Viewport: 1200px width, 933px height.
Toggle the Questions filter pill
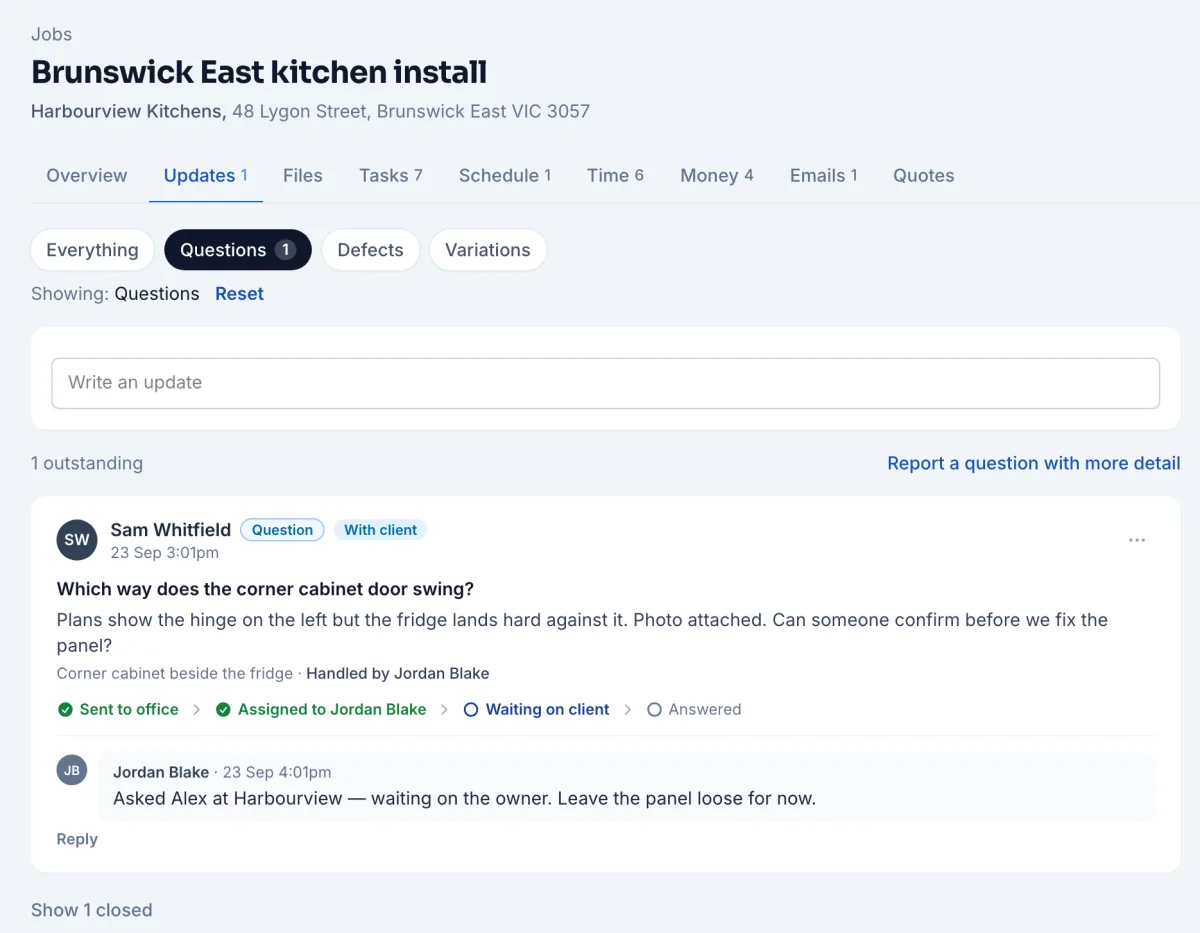pyautogui.click(x=238, y=250)
